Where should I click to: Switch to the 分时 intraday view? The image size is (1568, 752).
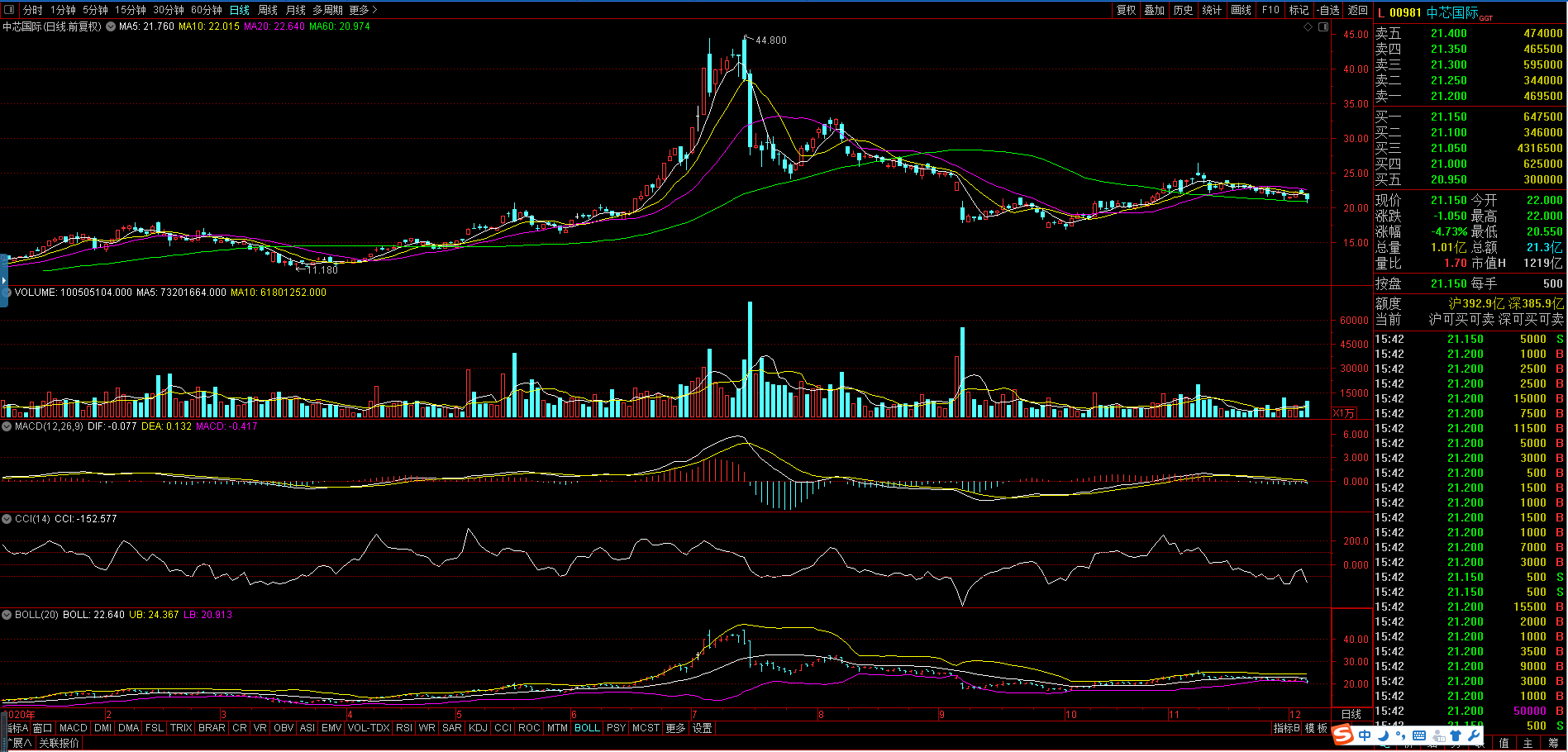[33, 10]
